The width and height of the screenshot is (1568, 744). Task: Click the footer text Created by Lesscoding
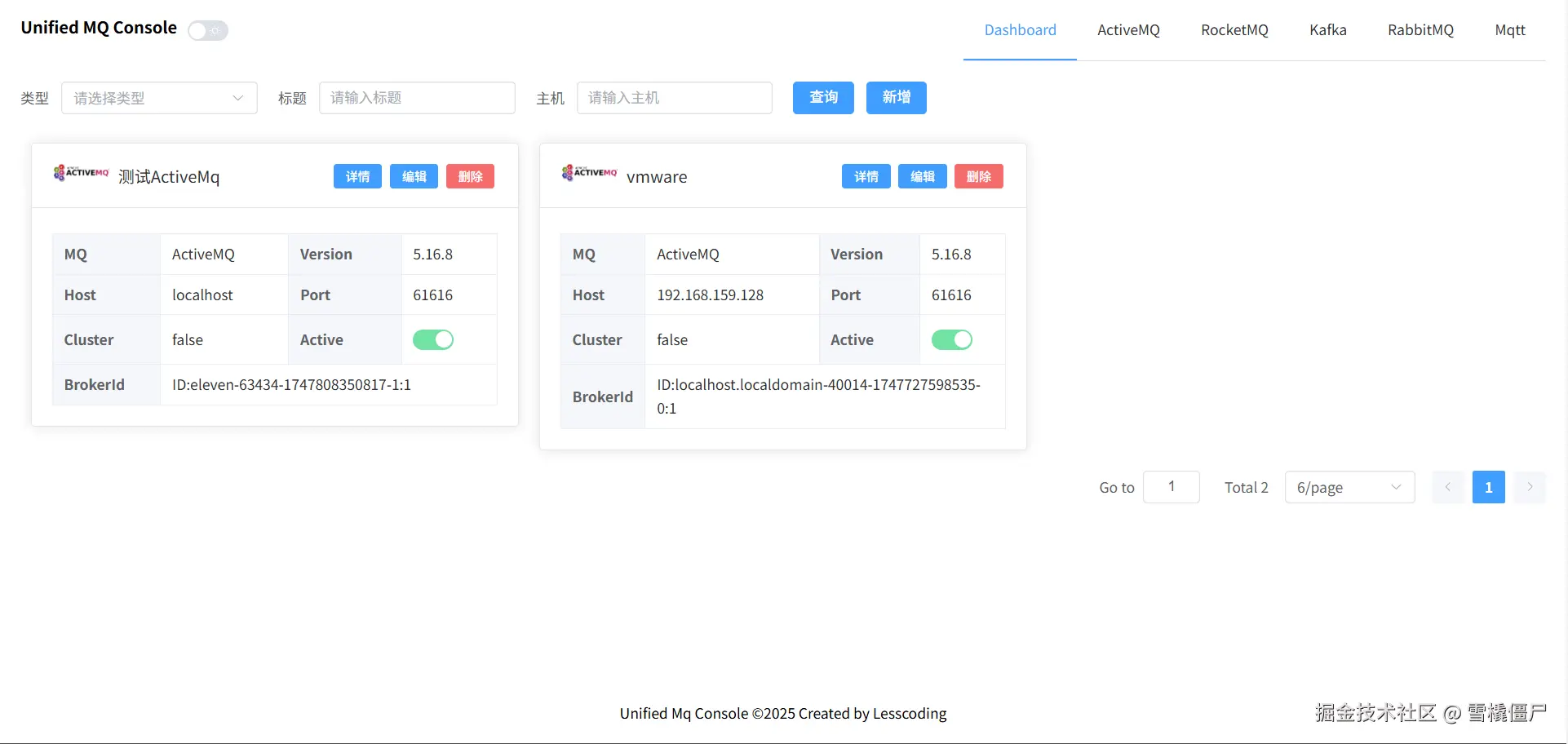pyautogui.click(x=872, y=714)
